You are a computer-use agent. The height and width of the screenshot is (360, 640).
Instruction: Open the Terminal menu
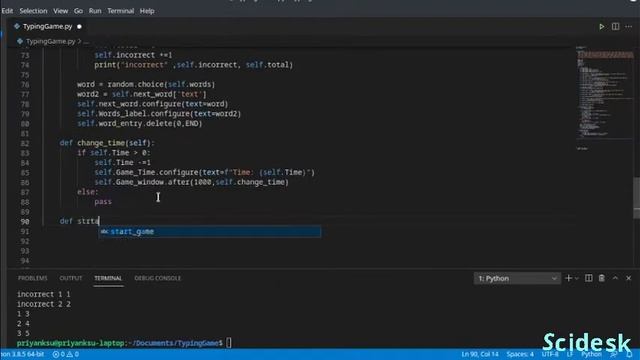120,11
